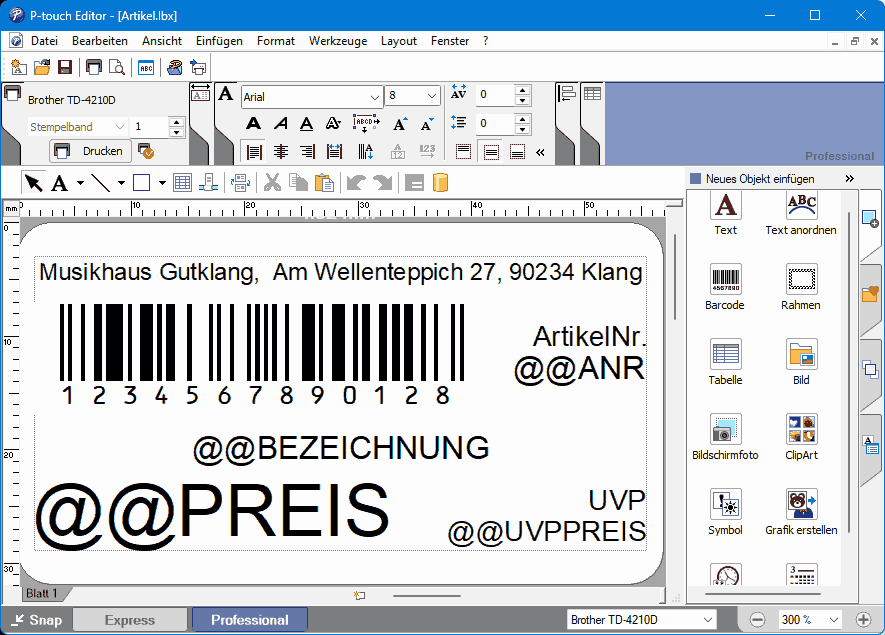Open the Ansicht menu
885x635 pixels.
point(162,41)
